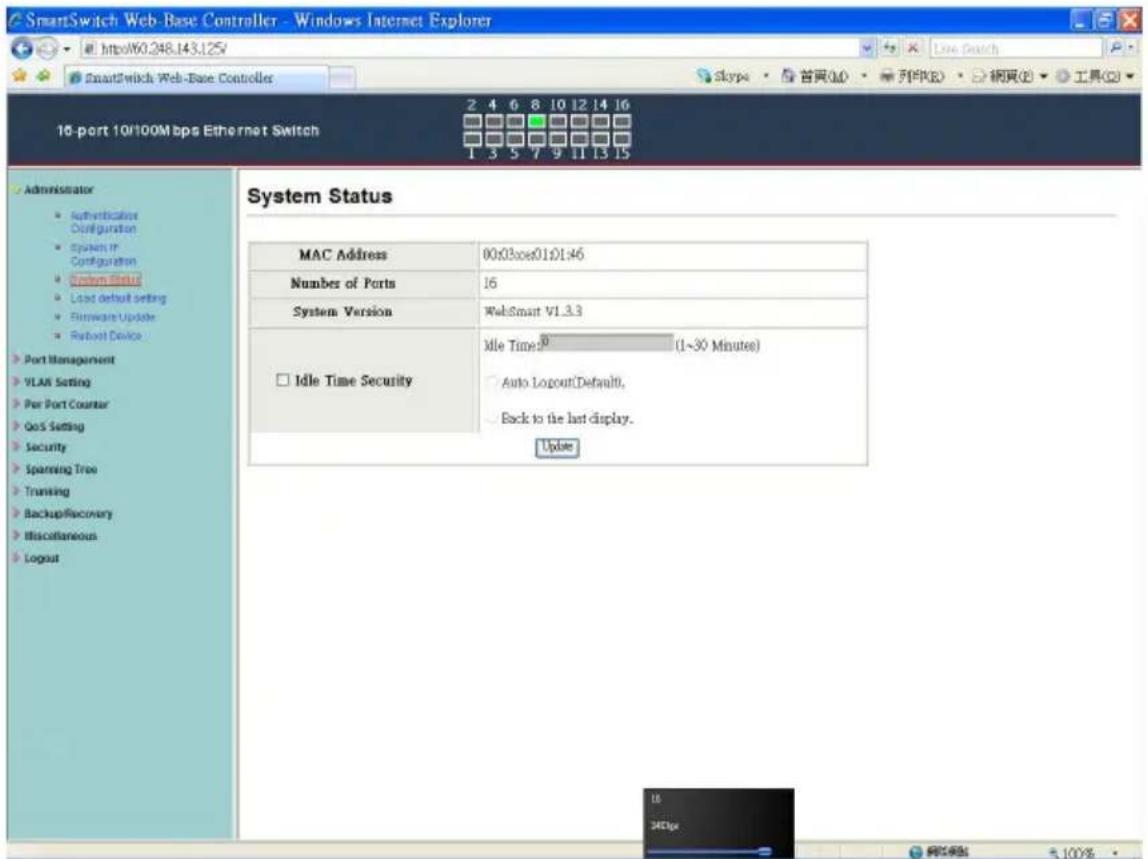The width and height of the screenshot is (1148, 859).
Task: Open the search options dropdown arrow
Action: [1131, 48]
